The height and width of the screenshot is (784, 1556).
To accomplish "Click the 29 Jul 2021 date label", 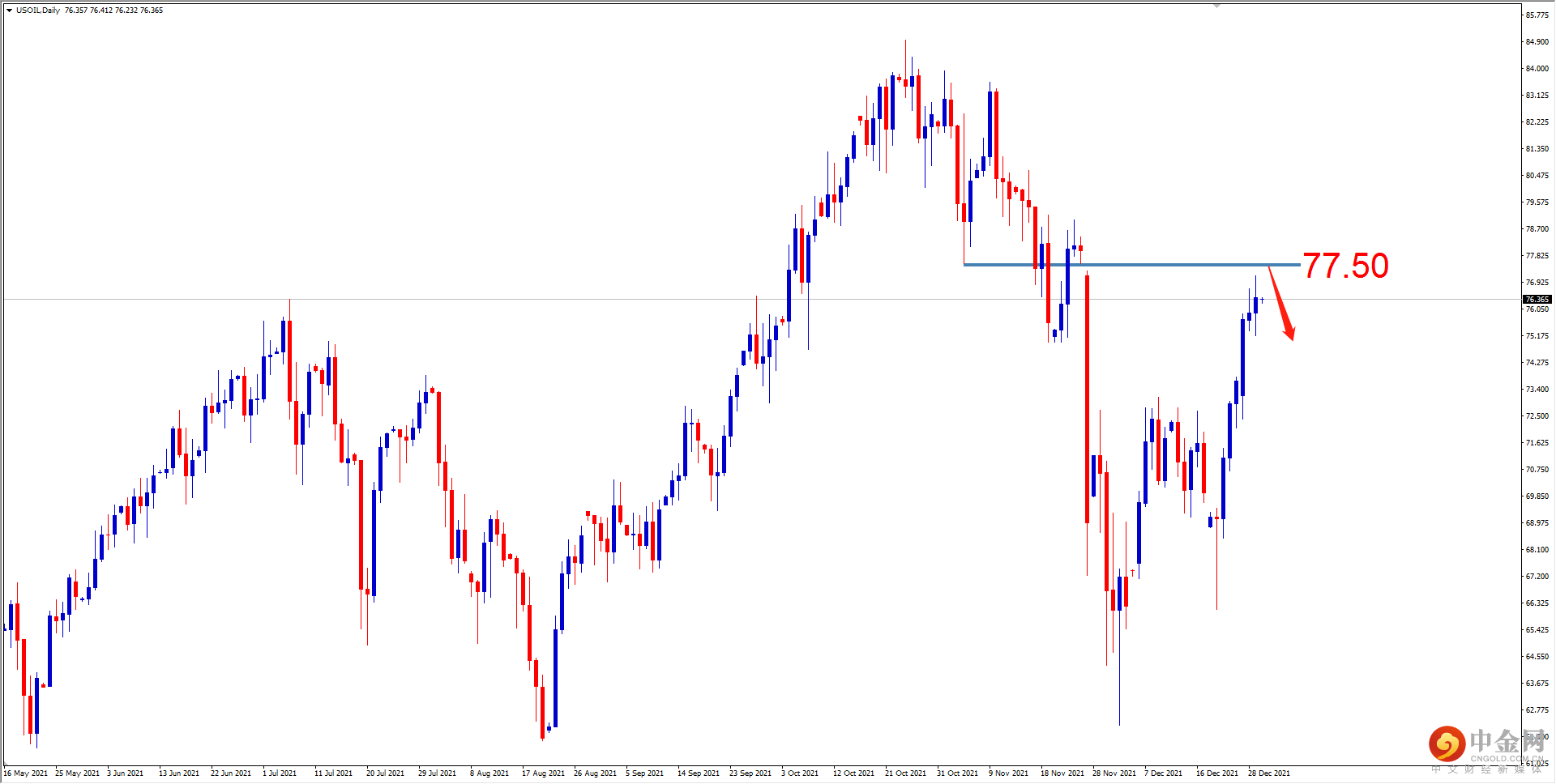I will (437, 773).
